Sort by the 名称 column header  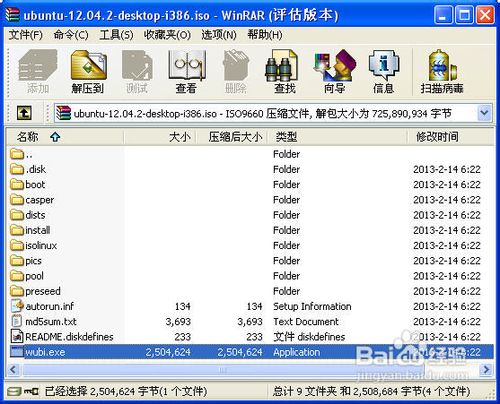65,137
